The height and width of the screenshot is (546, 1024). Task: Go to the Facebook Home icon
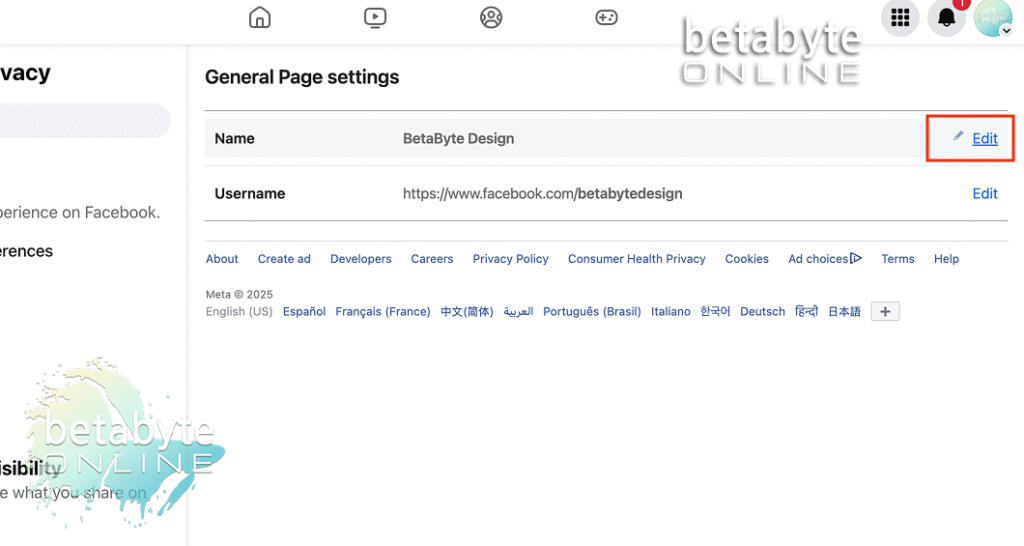coord(260,17)
